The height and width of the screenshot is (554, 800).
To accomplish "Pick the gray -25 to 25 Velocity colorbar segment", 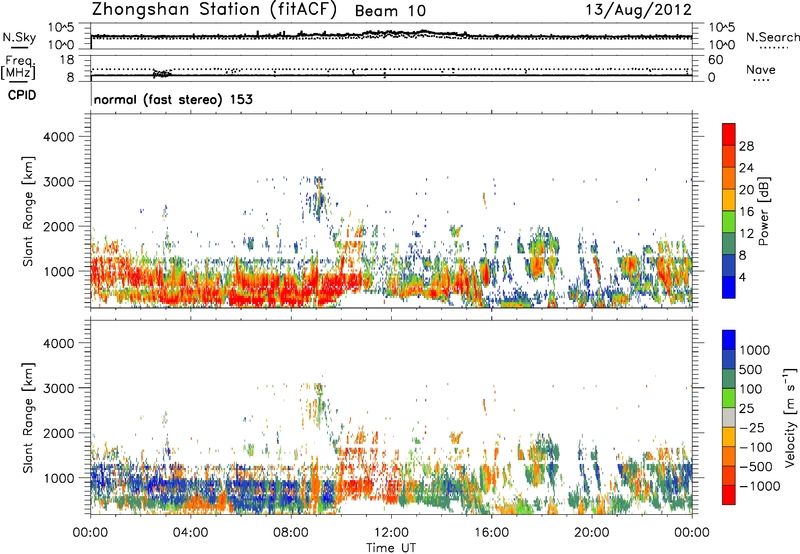I will click(x=729, y=417).
